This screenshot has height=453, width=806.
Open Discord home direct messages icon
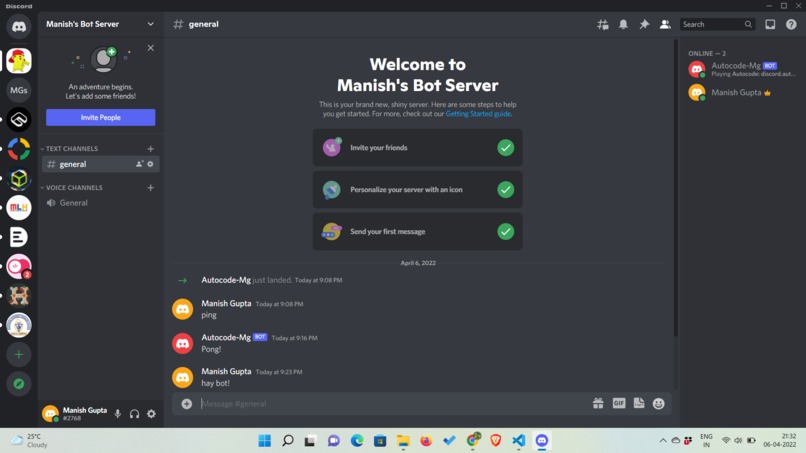[x=19, y=27]
